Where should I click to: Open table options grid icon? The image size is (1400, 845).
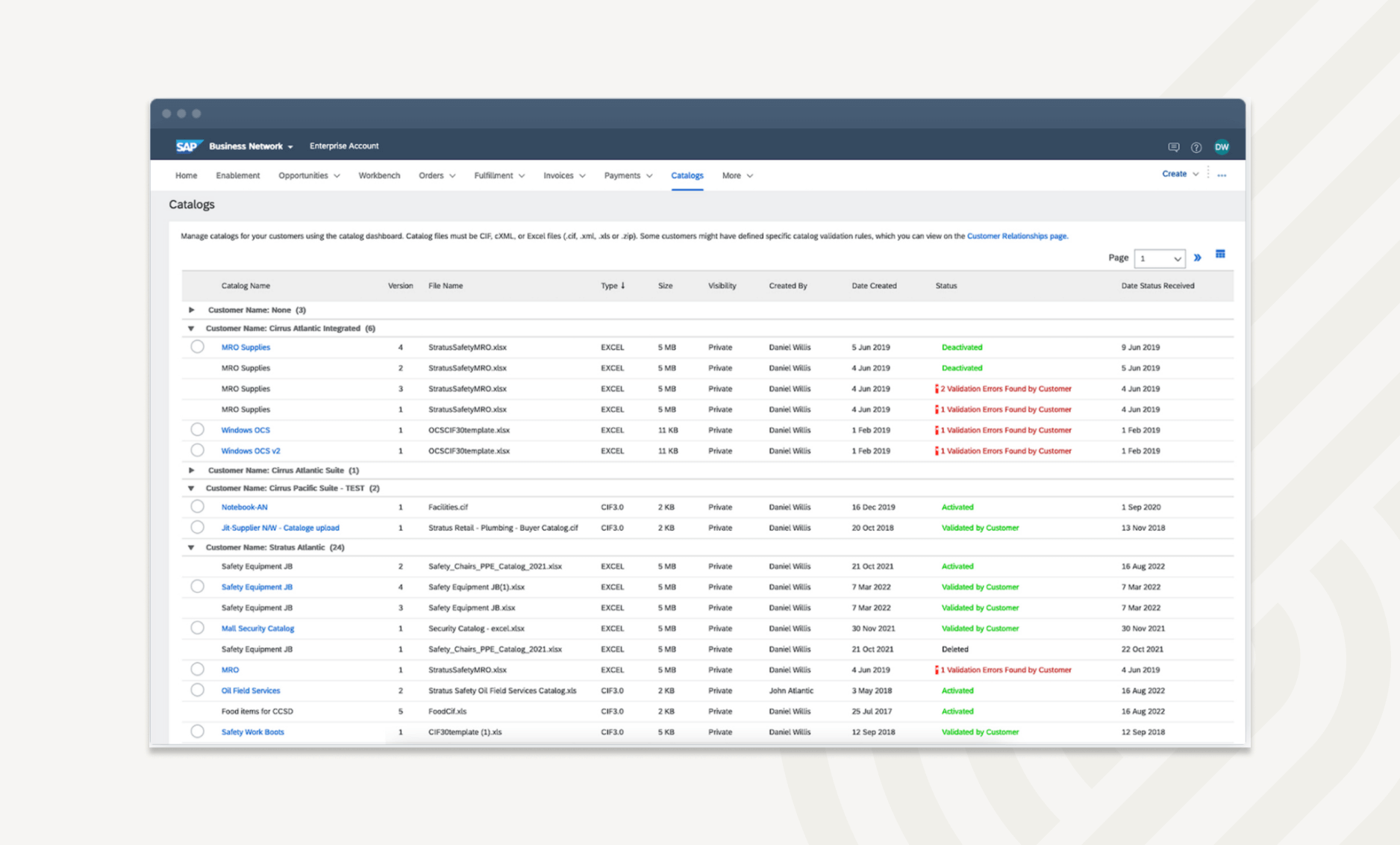click(1220, 255)
